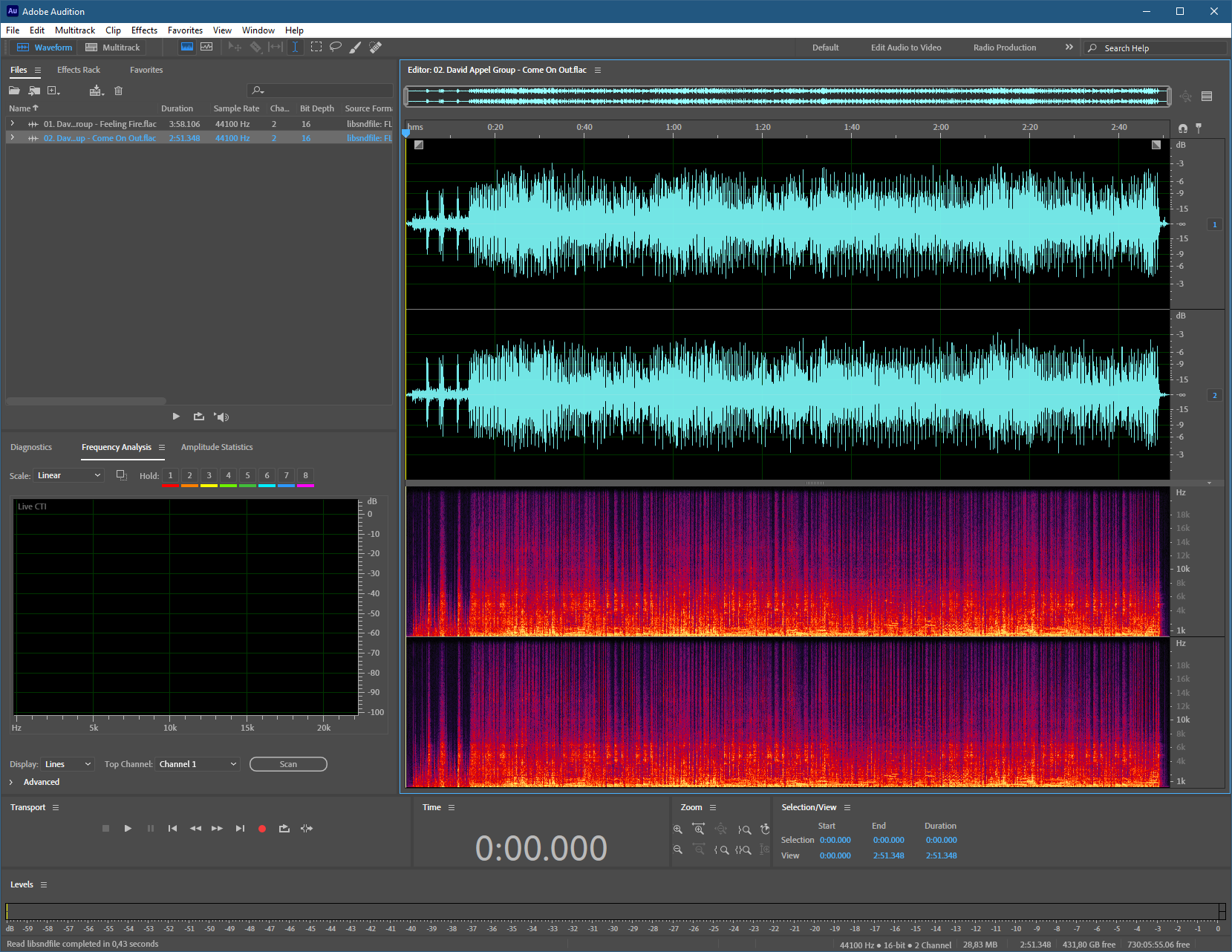Toggle loop playback in Files panel
The image size is (1232, 952).
[198, 417]
